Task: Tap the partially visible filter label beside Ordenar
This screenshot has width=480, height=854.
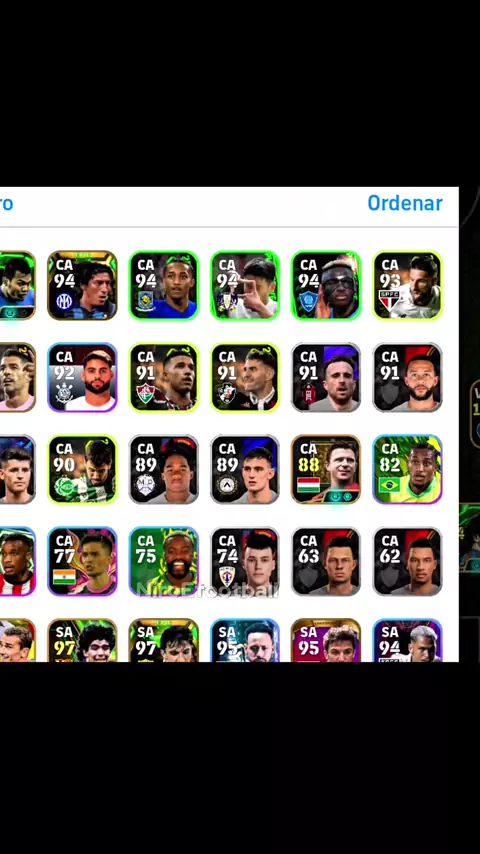Action: pyautogui.click(x=6, y=203)
